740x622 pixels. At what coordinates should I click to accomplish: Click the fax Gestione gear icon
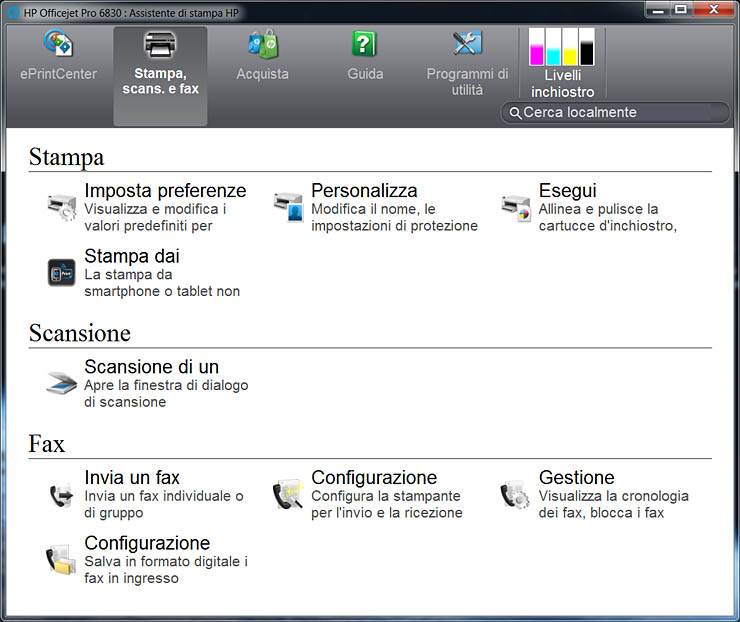tap(515, 495)
